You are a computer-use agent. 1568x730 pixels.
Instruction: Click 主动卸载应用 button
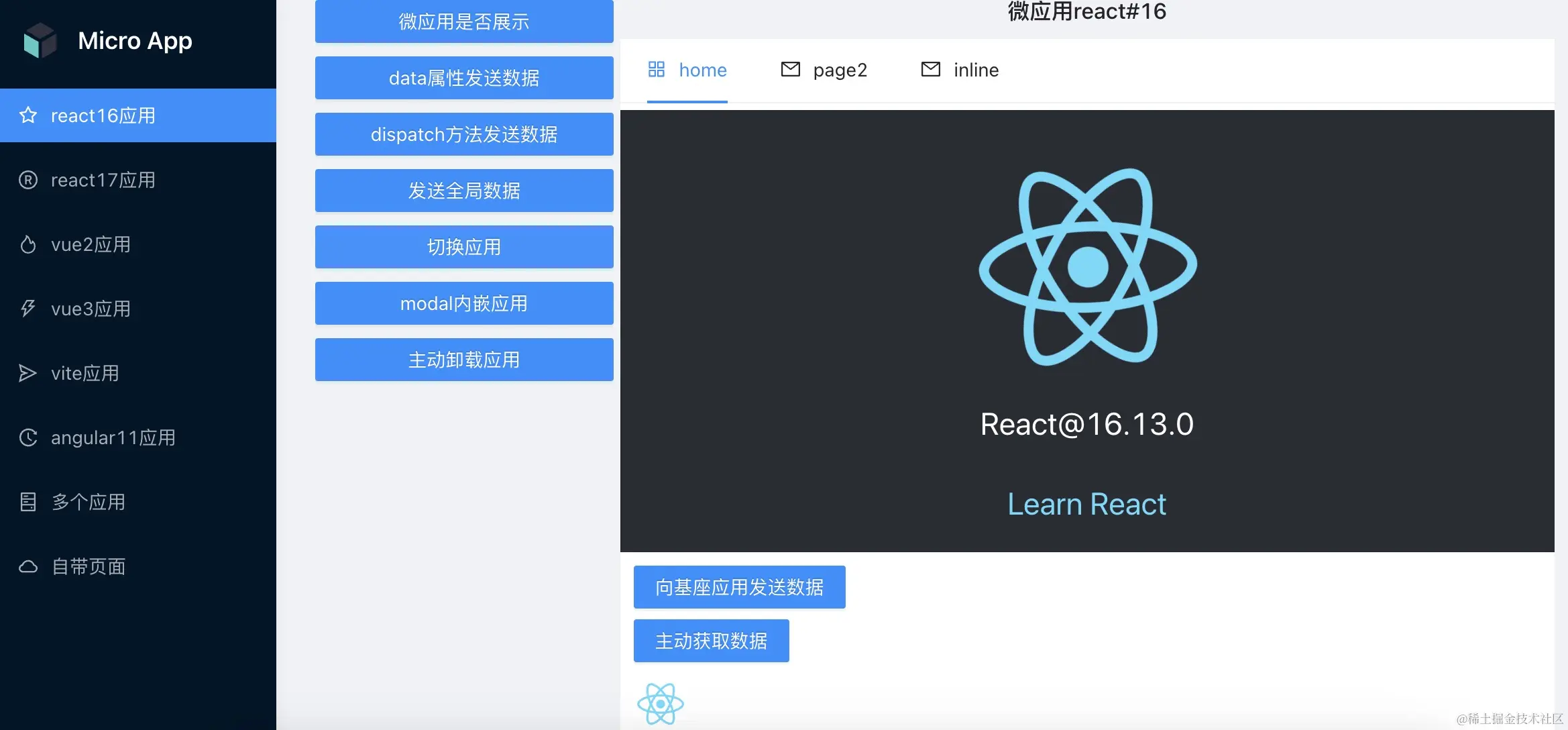tap(464, 360)
